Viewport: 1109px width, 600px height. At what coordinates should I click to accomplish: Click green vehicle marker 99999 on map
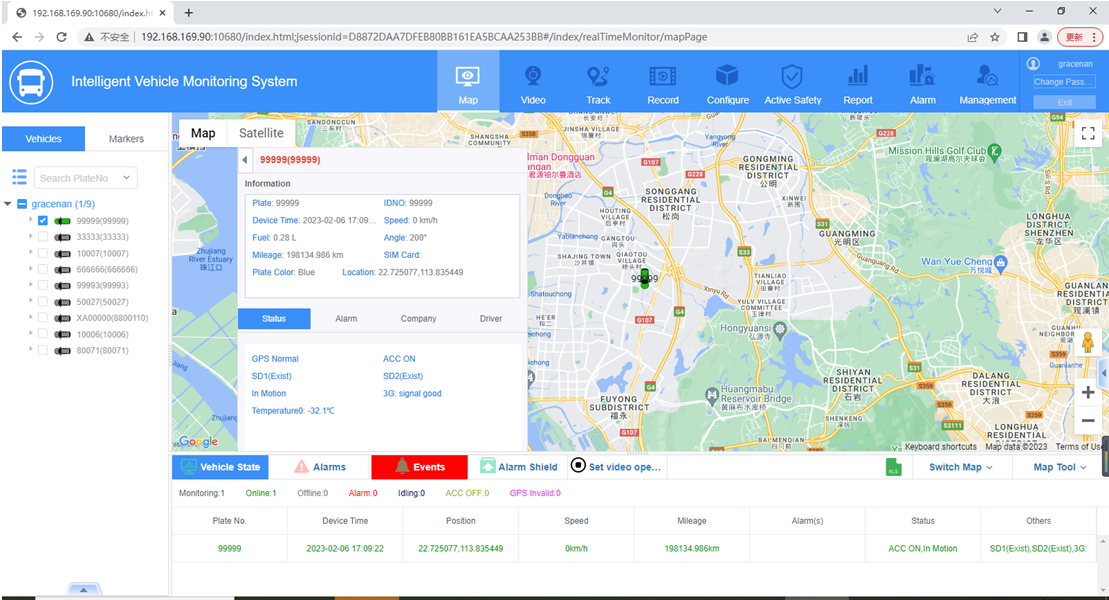644,277
